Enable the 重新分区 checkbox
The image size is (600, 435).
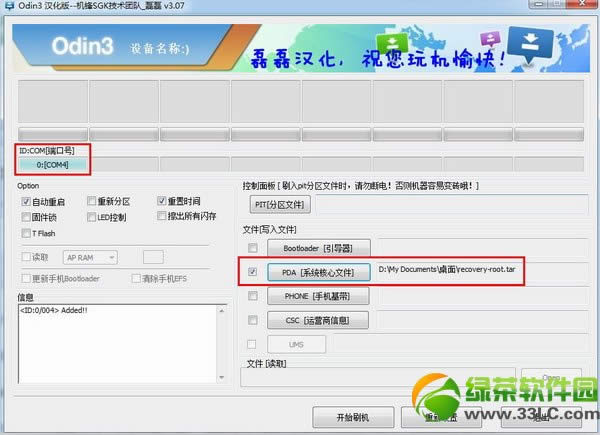[x=91, y=201]
